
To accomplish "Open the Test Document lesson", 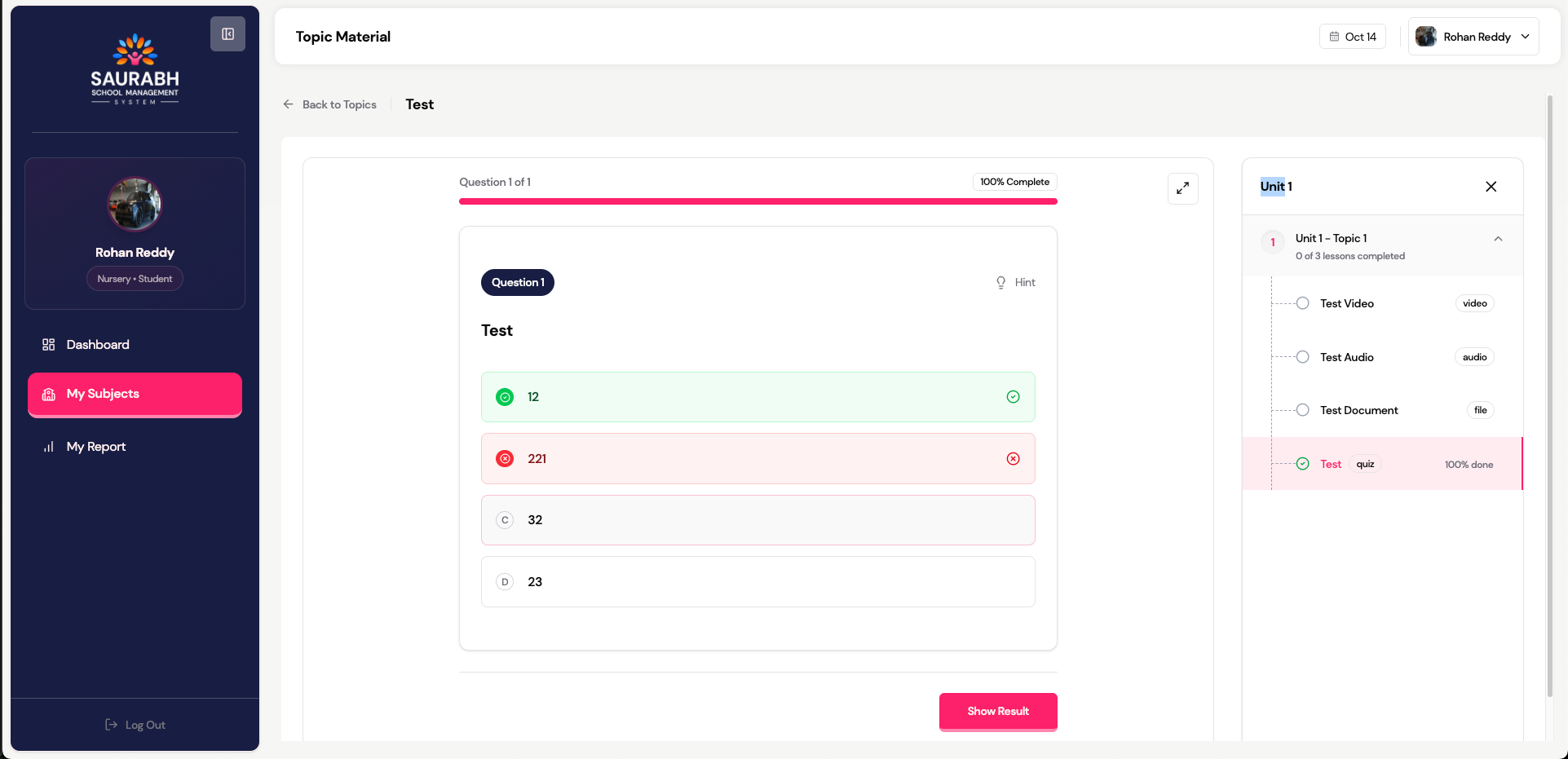I will [x=1358, y=410].
